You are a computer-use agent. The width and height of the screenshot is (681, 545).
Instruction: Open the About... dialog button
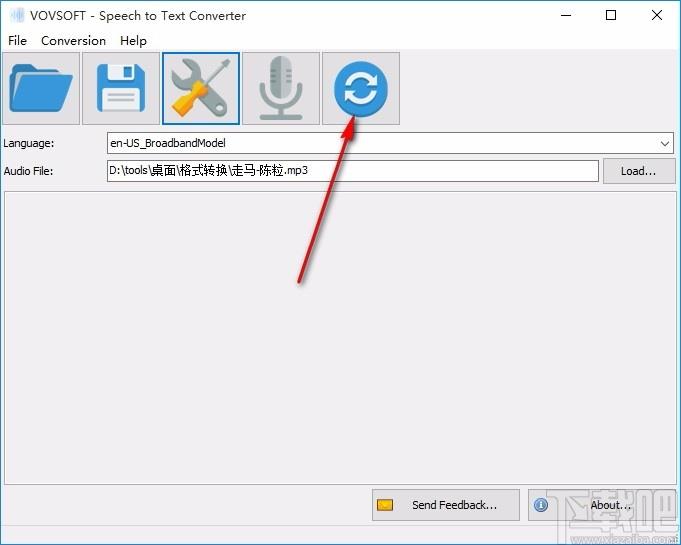[602, 505]
